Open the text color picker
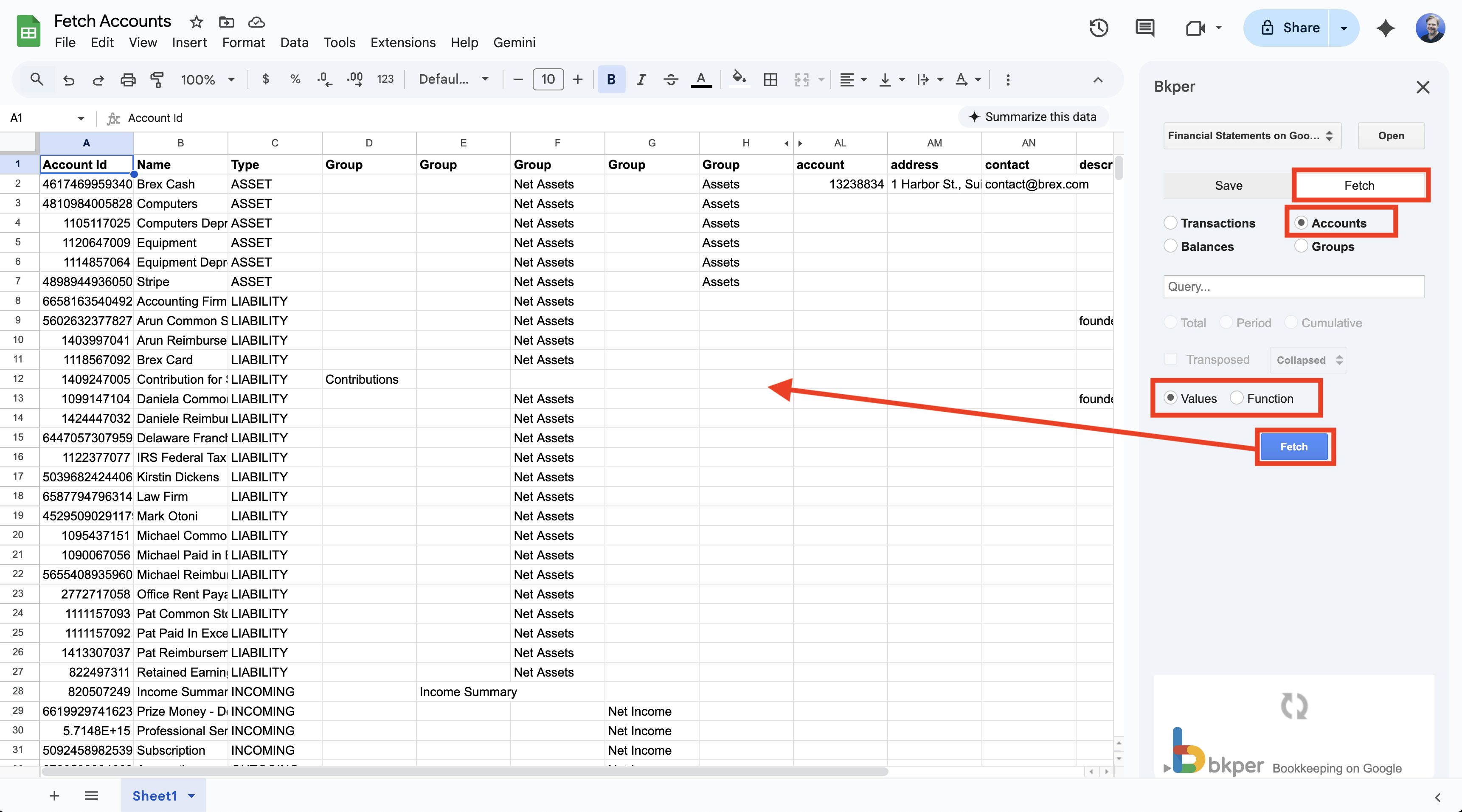 coord(701,79)
